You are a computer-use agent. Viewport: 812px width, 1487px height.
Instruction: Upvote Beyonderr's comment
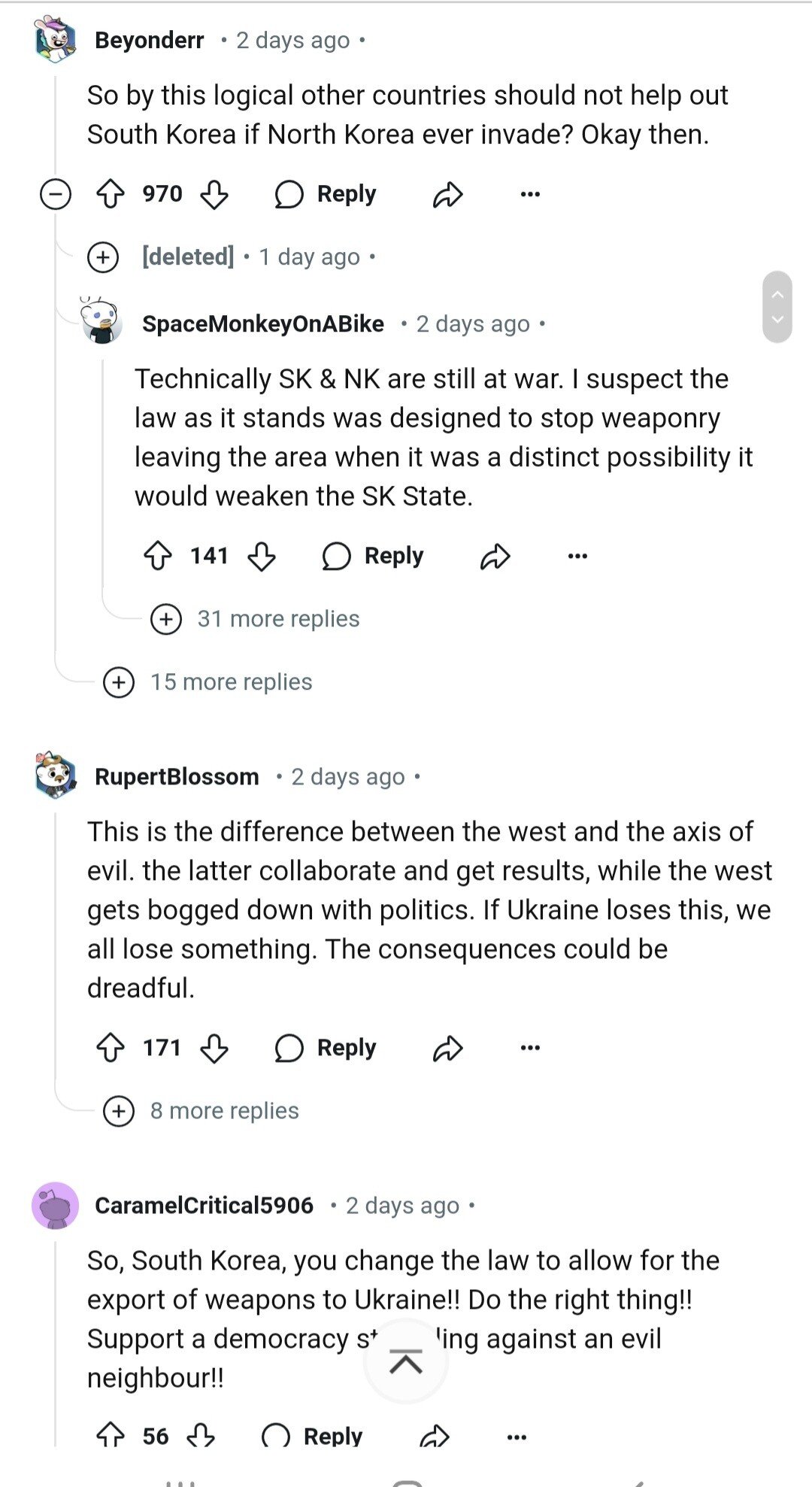click(111, 194)
